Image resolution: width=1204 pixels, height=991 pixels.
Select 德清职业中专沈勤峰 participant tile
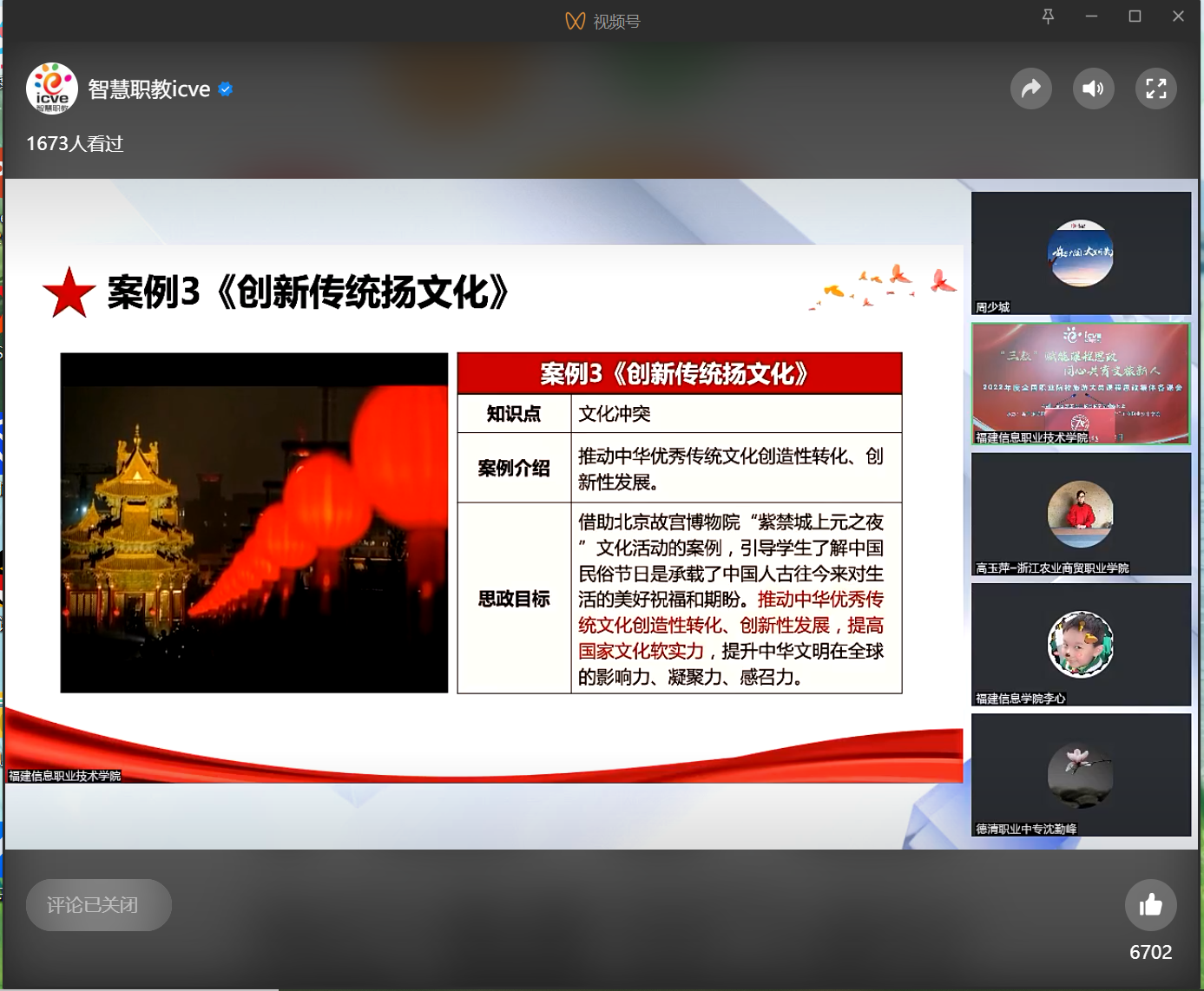[x=1081, y=775]
